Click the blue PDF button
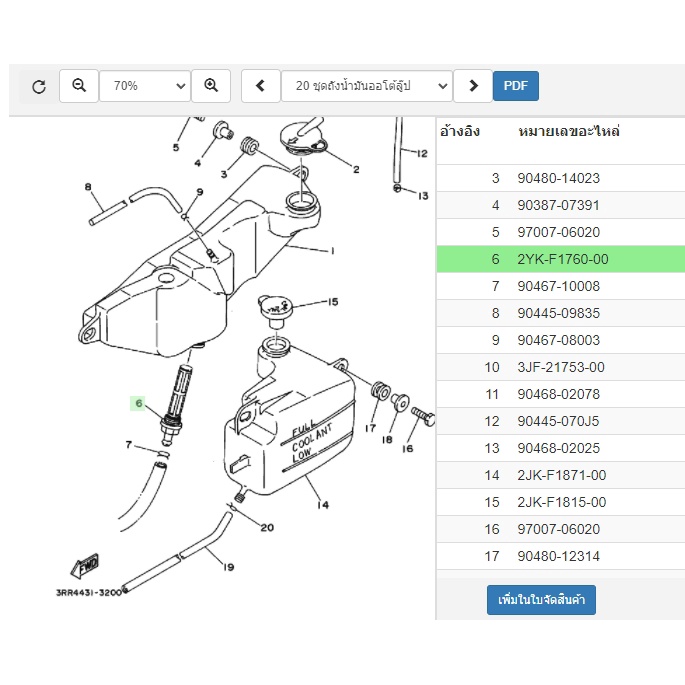 tap(516, 86)
